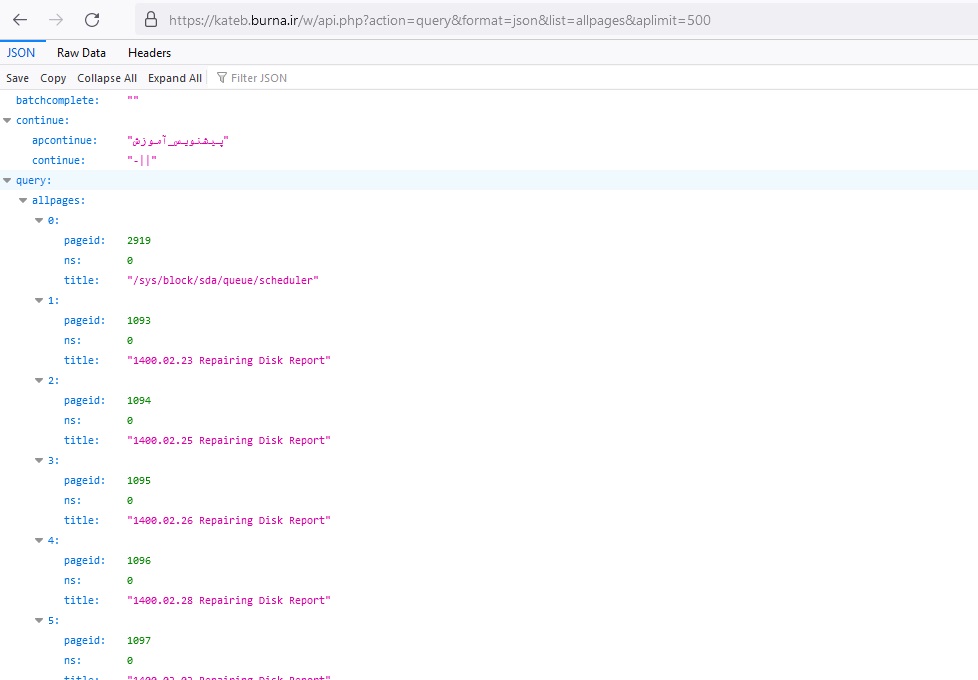Collapse the continue node
This screenshot has width=978, height=680.
(8, 120)
